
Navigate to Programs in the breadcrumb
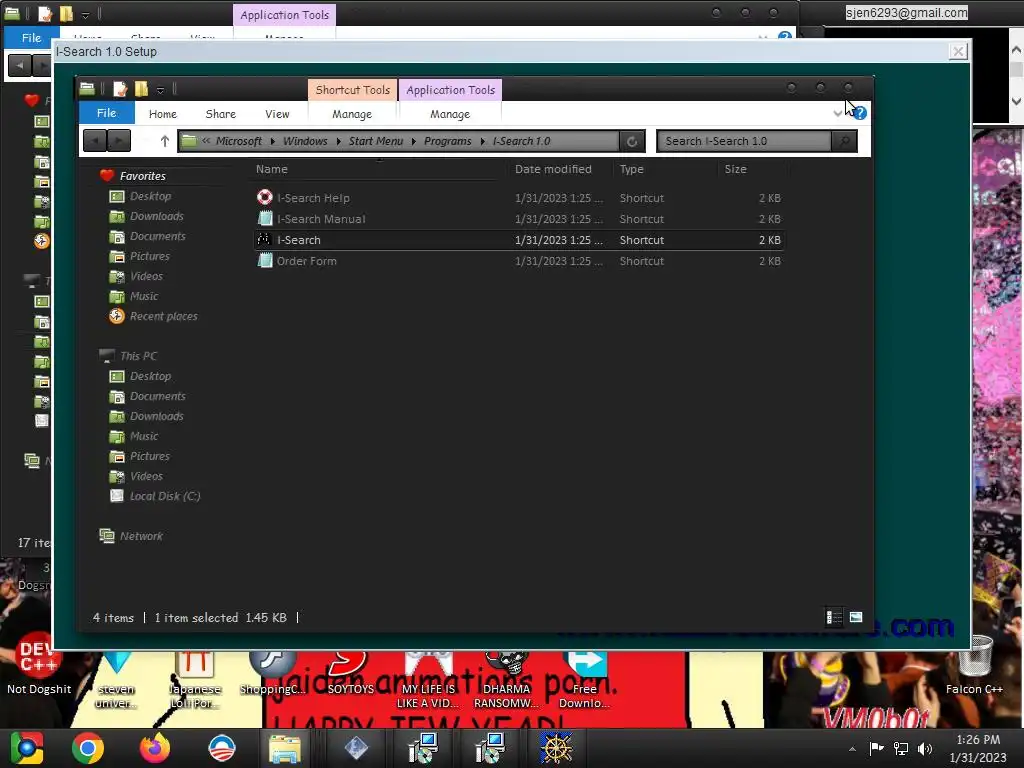pyautogui.click(x=447, y=141)
